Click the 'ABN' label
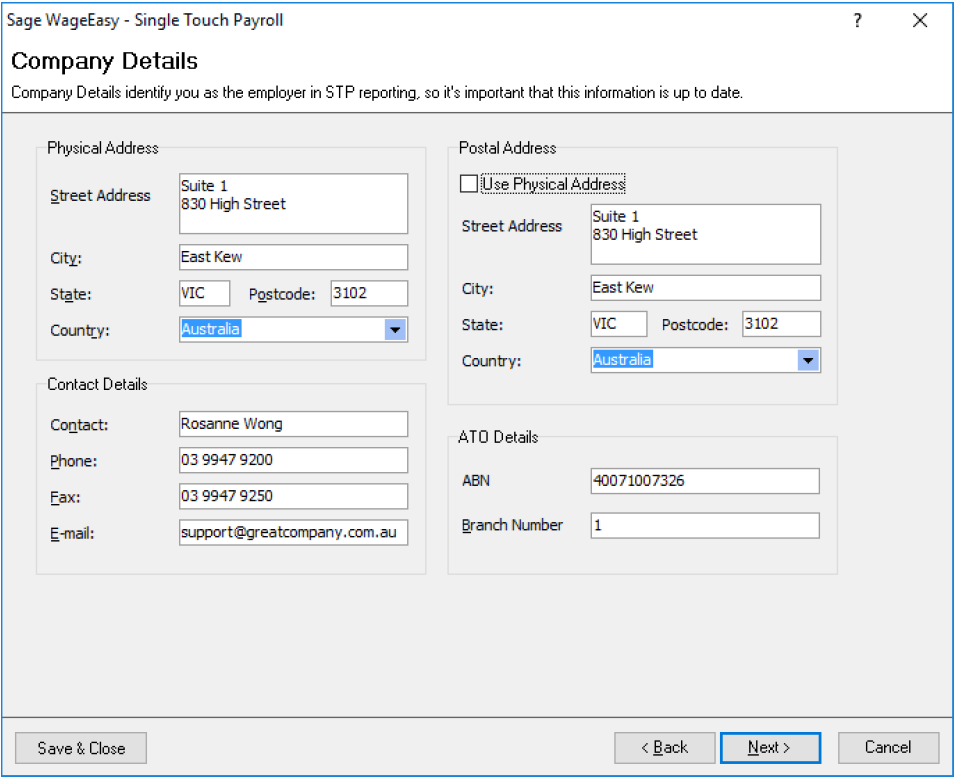Screen dimensions: 957x780 click(476, 481)
